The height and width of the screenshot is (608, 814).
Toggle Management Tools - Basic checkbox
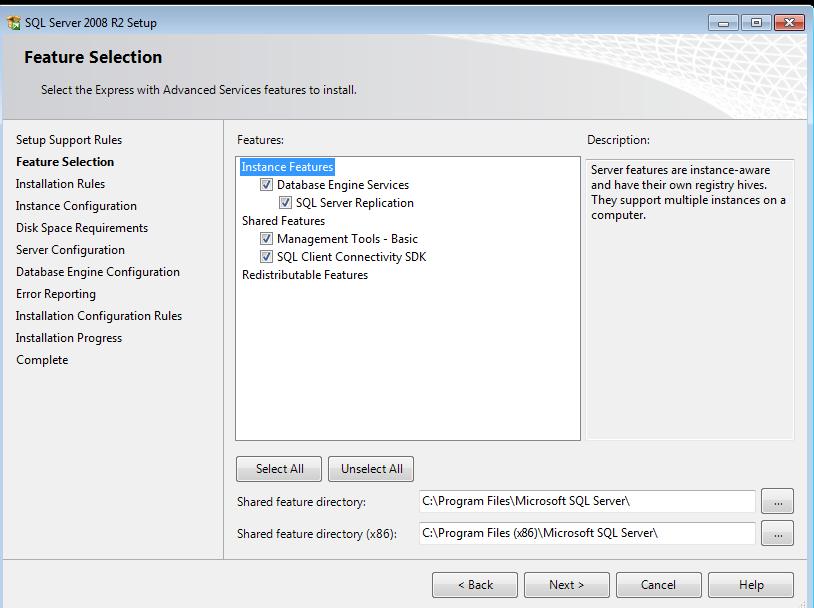[266, 239]
